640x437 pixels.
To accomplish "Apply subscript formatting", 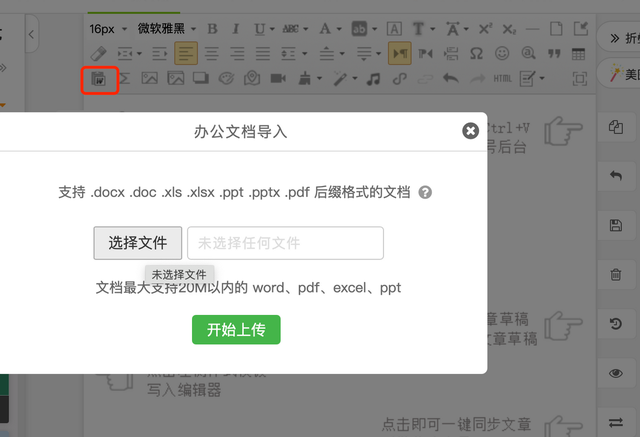I will (x=509, y=29).
